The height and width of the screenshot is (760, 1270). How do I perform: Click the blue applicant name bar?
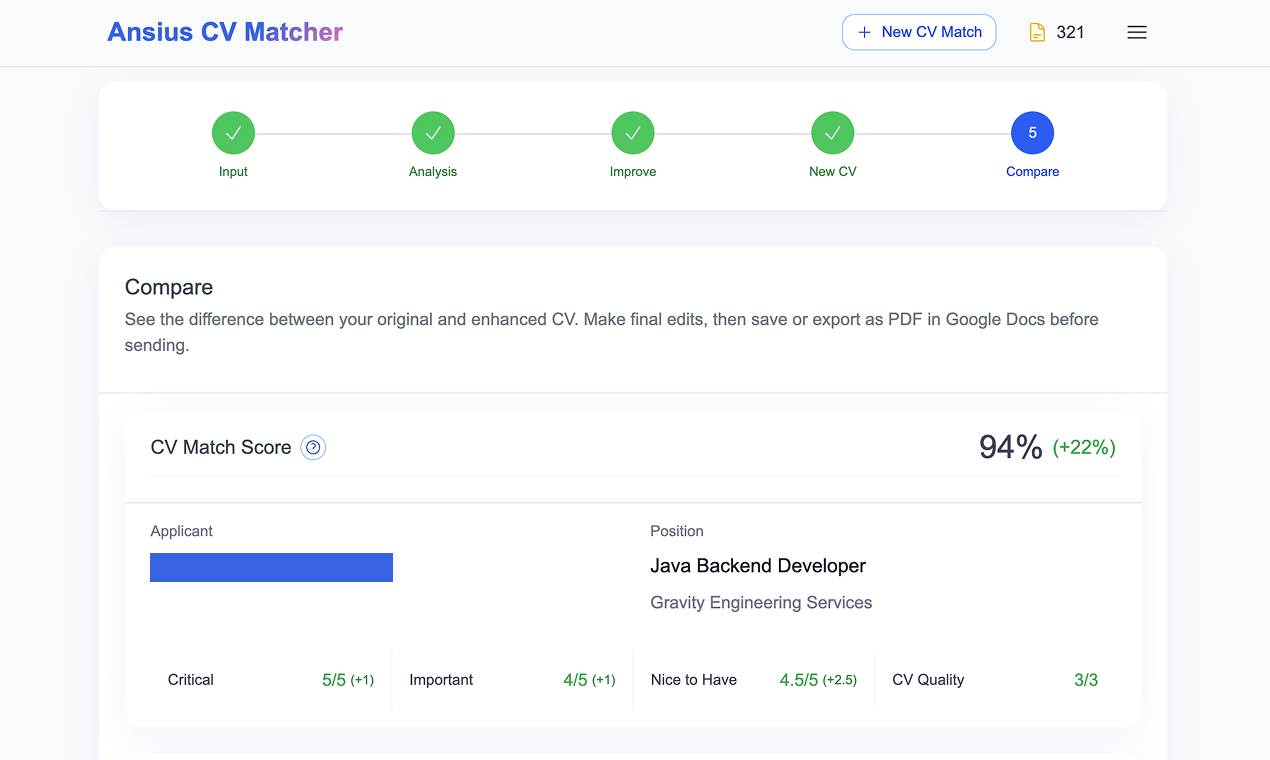271,567
